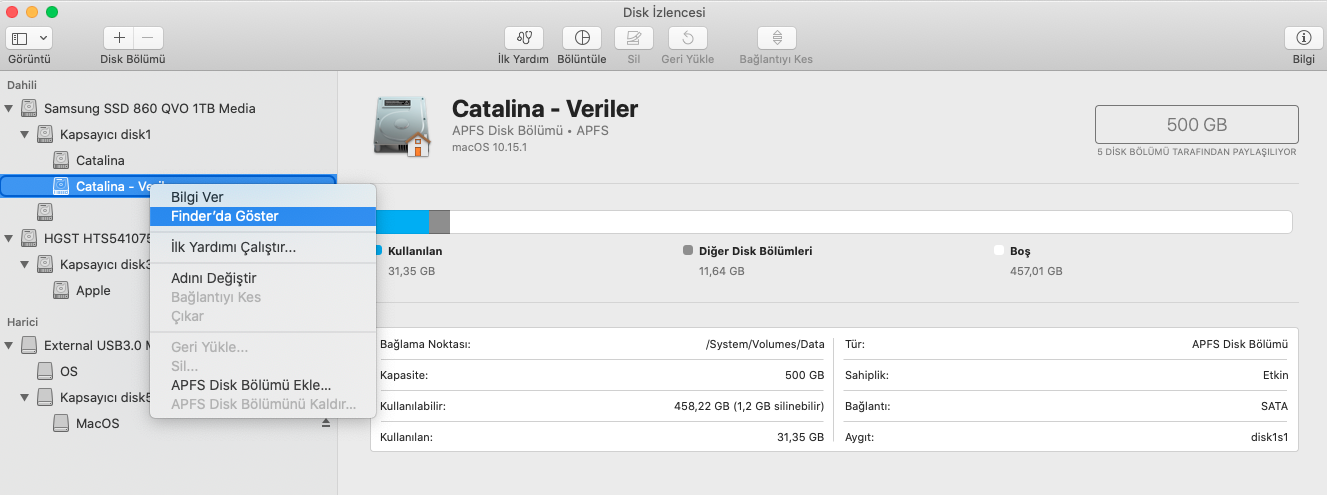The image size is (1327, 495).
Task: Click the Dahili sidebar section header
Action: point(22,84)
